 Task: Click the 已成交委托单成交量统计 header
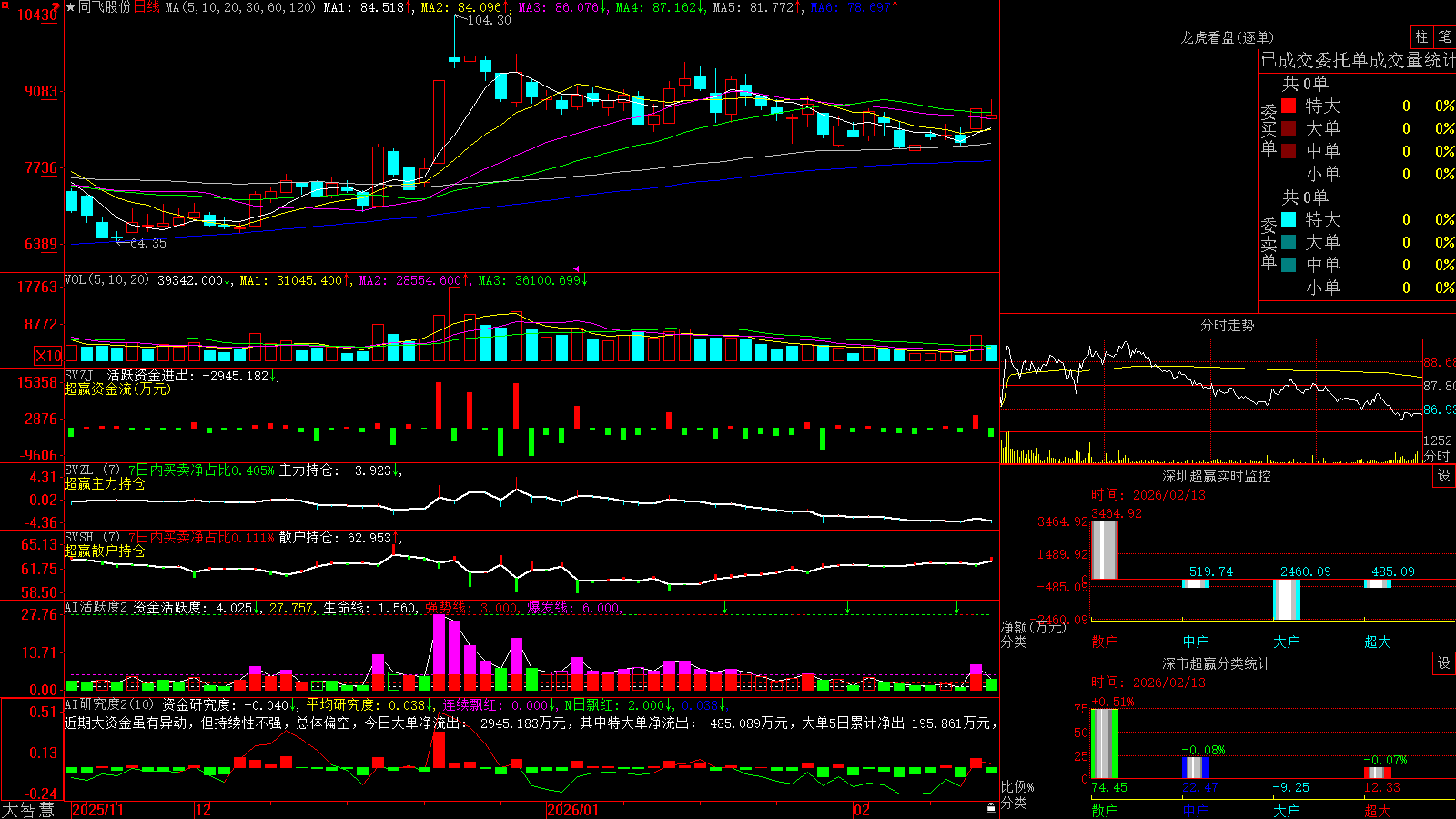click(x=1358, y=60)
